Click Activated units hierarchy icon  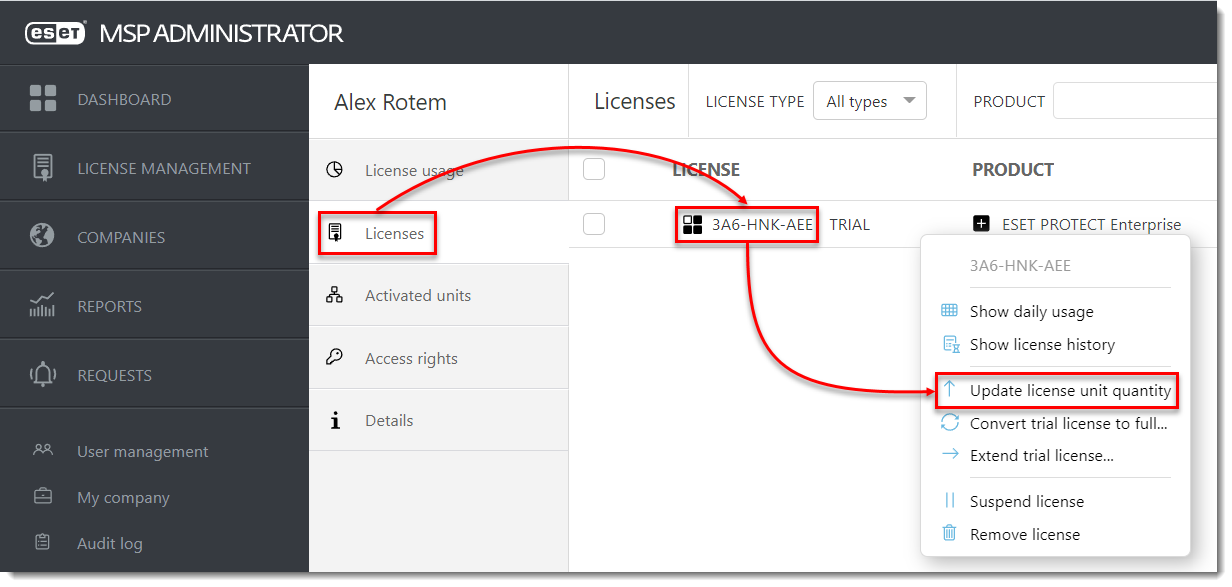[335, 295]
